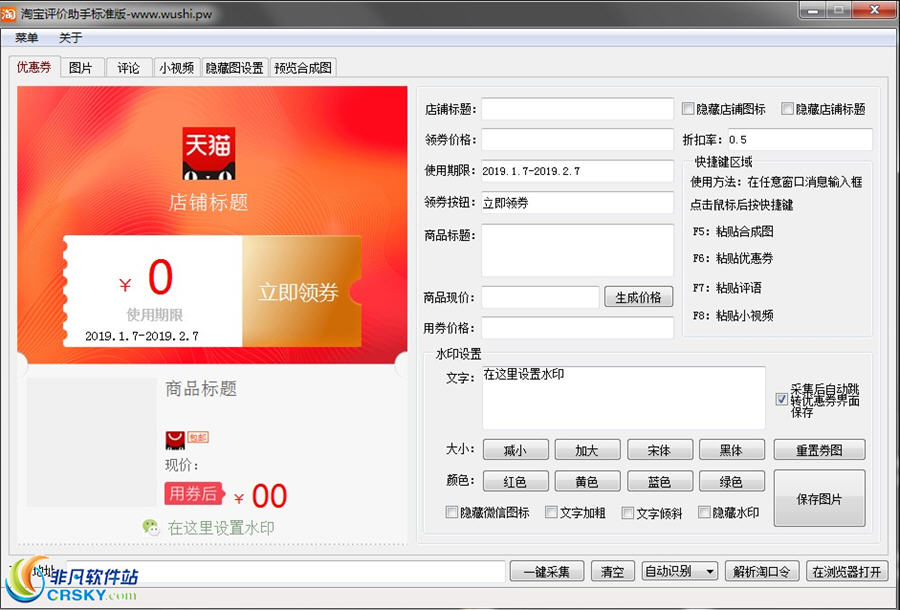900x610 pixels.
Task: Click the 在浏览器打开 button
Action: (x=847, y=571)
